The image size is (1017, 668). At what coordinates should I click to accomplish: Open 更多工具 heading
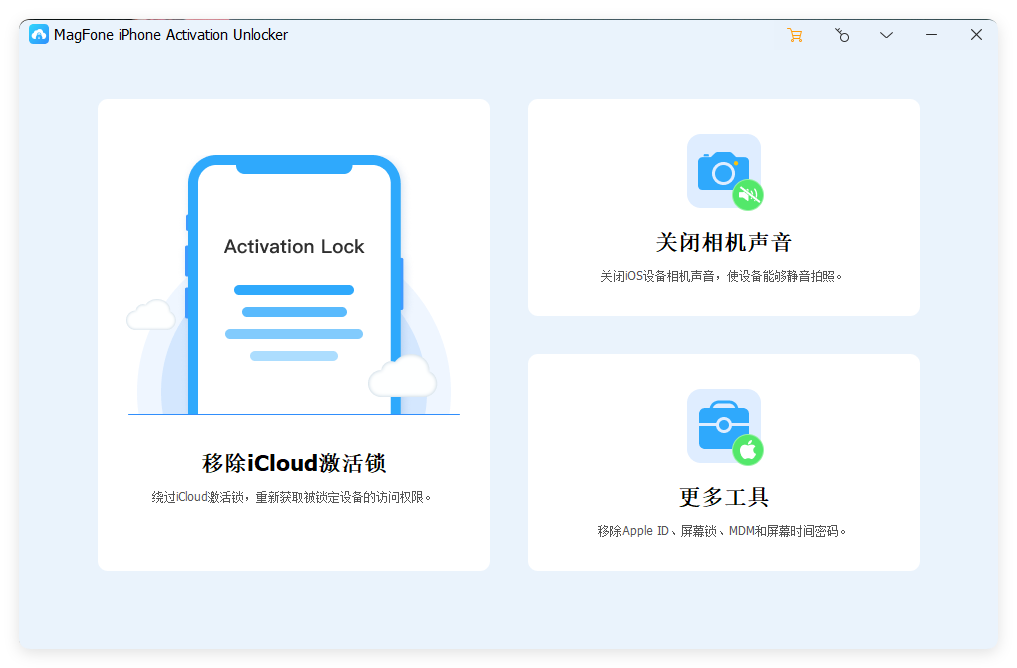tap(724, 497)
